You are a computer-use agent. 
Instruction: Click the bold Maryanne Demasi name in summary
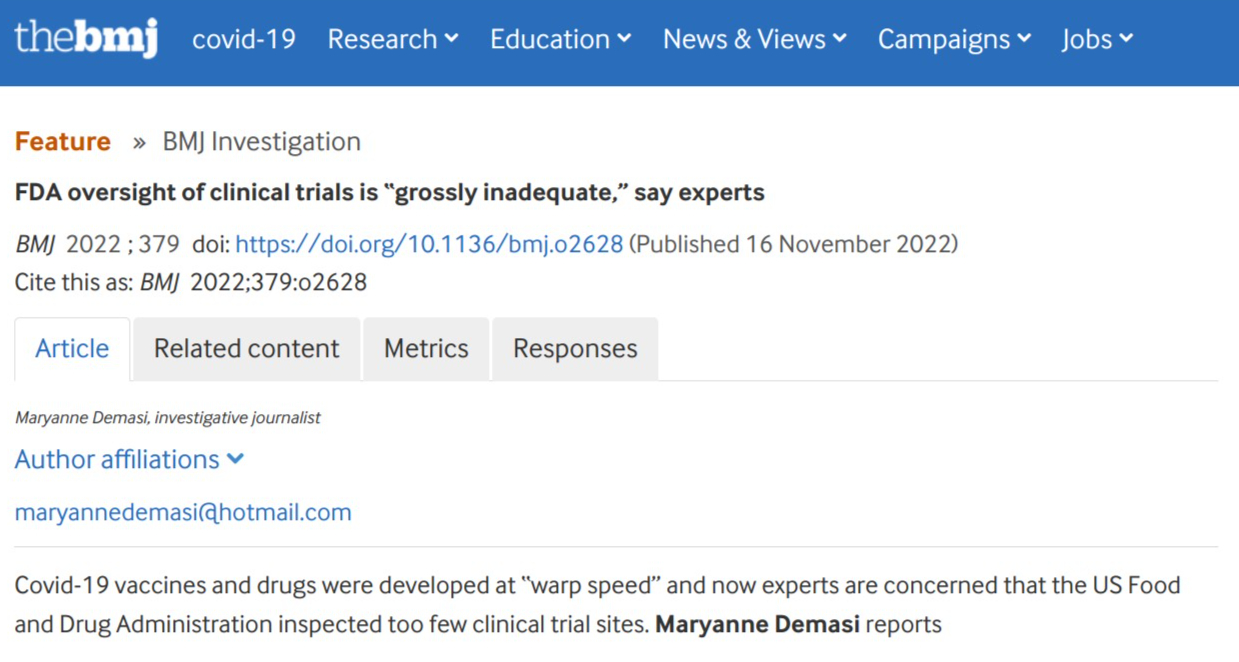[x=757, y=626]
